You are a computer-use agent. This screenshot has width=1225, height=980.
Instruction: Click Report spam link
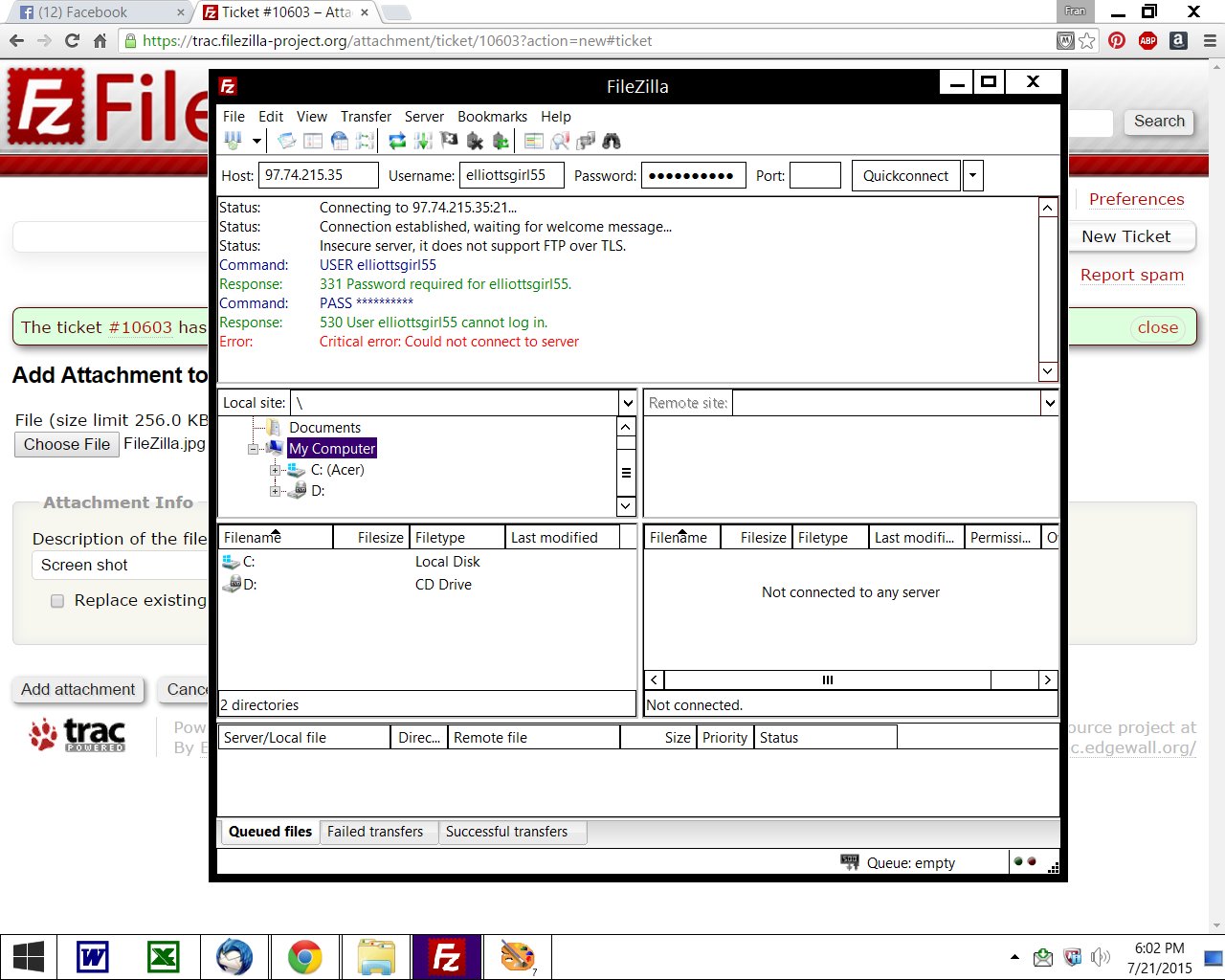point(1132,275)
